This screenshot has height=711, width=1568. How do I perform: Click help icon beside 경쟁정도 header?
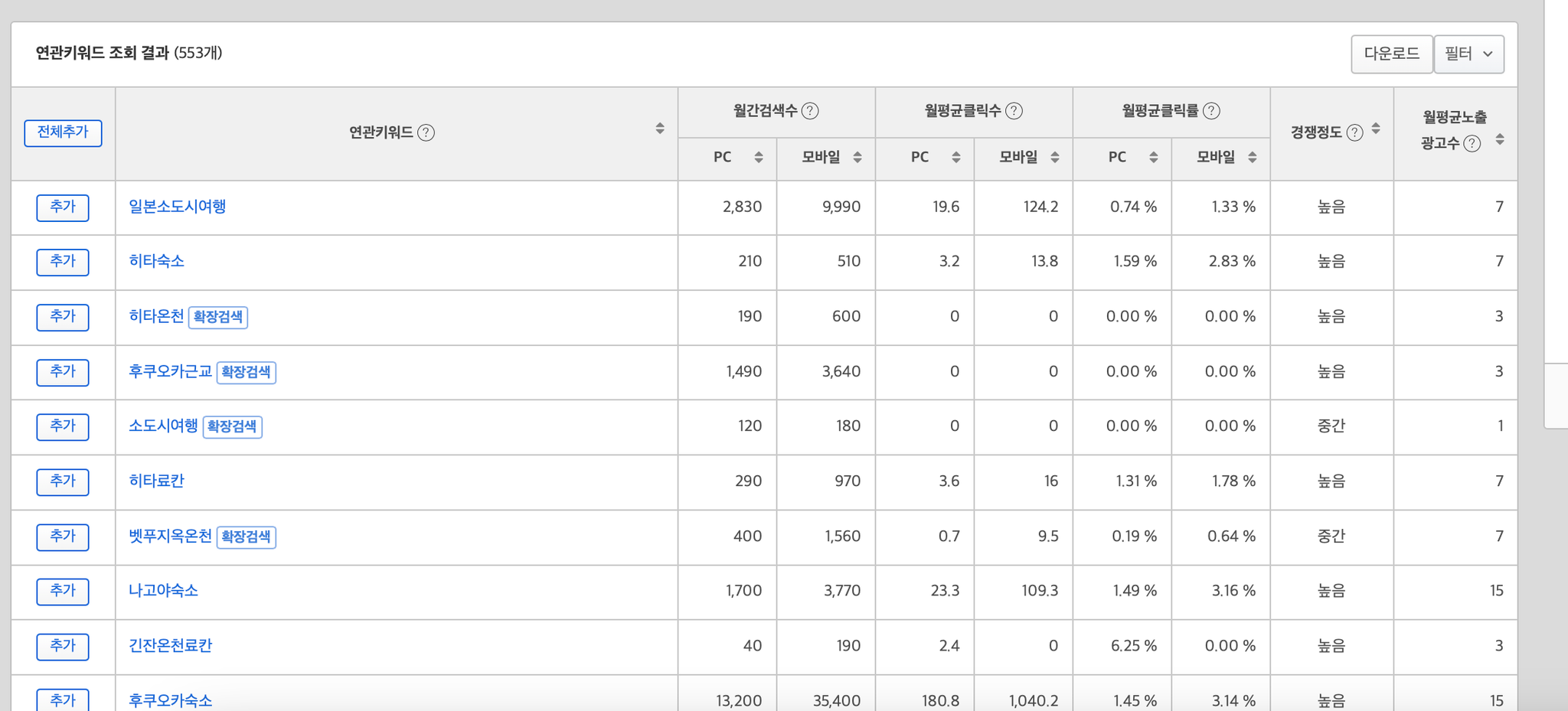[x=1354, y=133]
